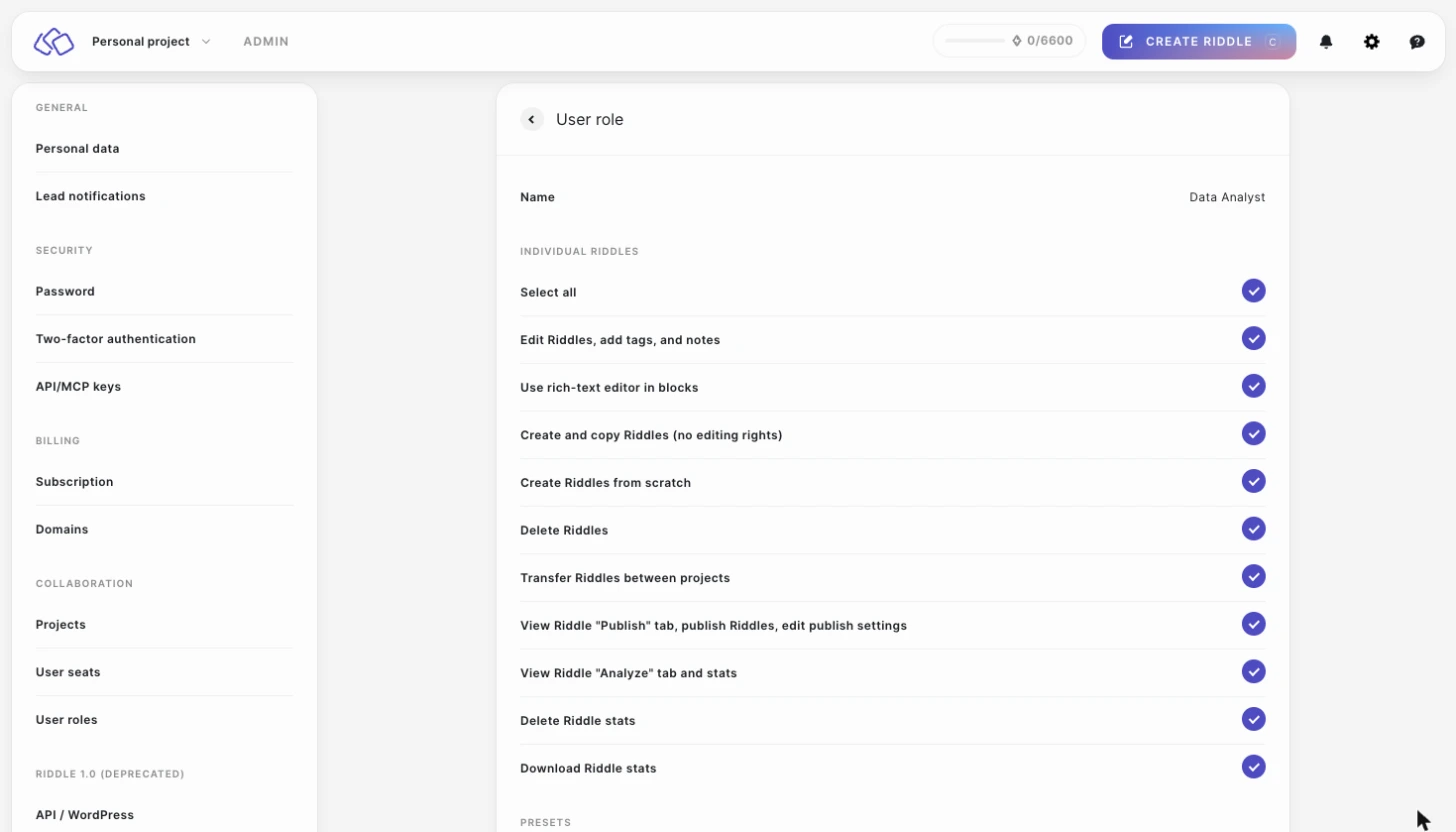Viewport: 1456px width, 832px height.
Task: Click the Riddle logo icon
Action: (54, 42)
